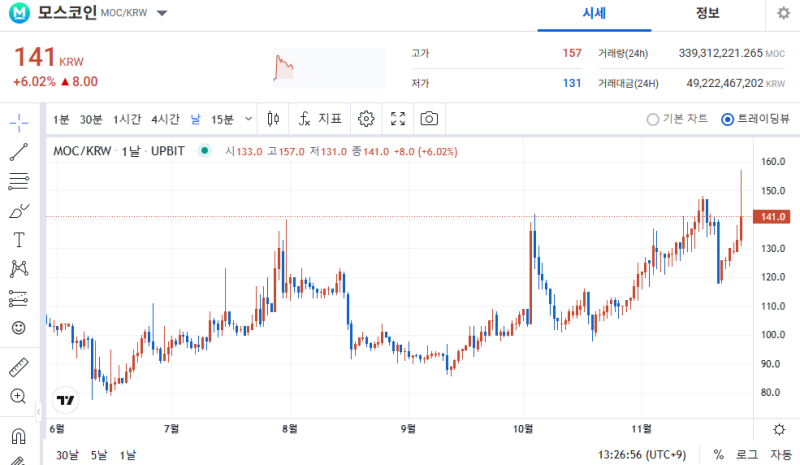Click the 10월 label on time axis
Viewport: 800px width, 465px height.
pos(523,429)
